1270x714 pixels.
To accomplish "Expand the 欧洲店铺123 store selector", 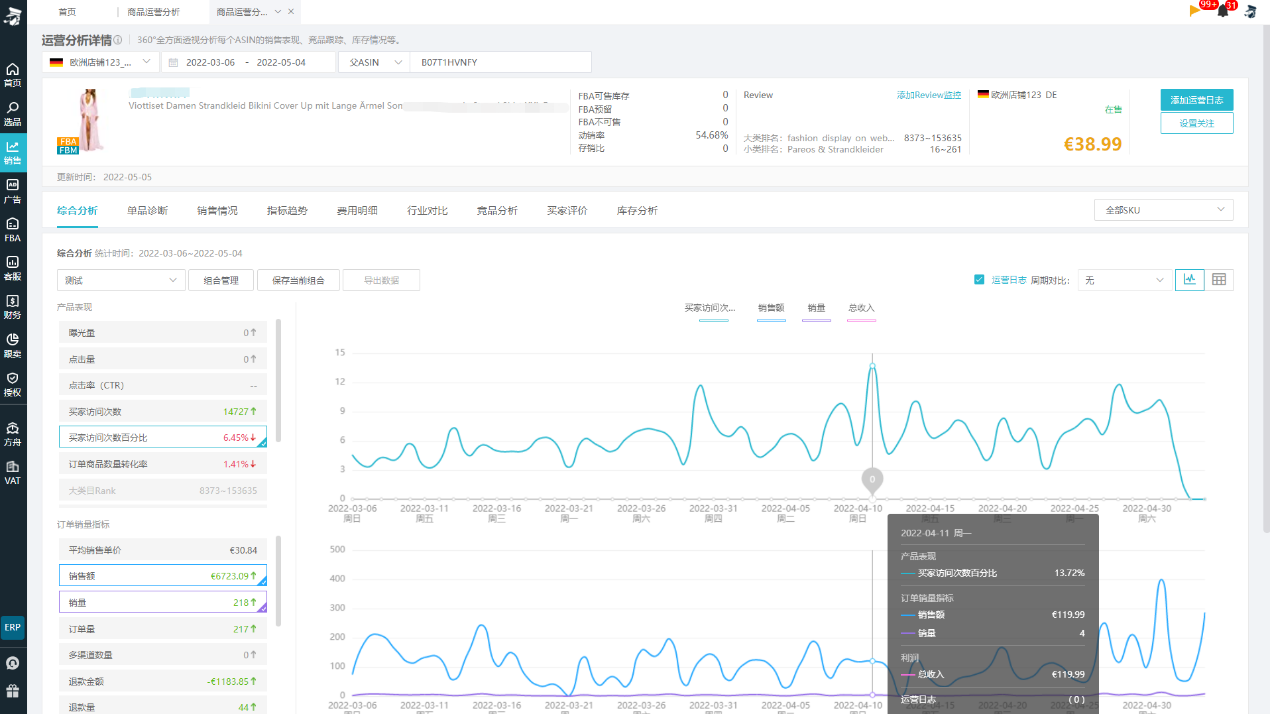I will (101, 62).
